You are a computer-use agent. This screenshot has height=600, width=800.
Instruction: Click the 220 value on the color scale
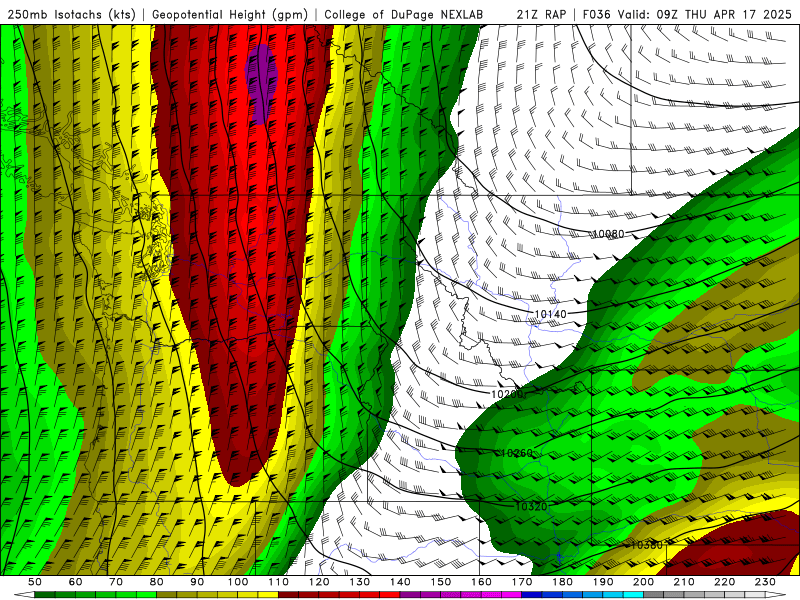[724, 582]
